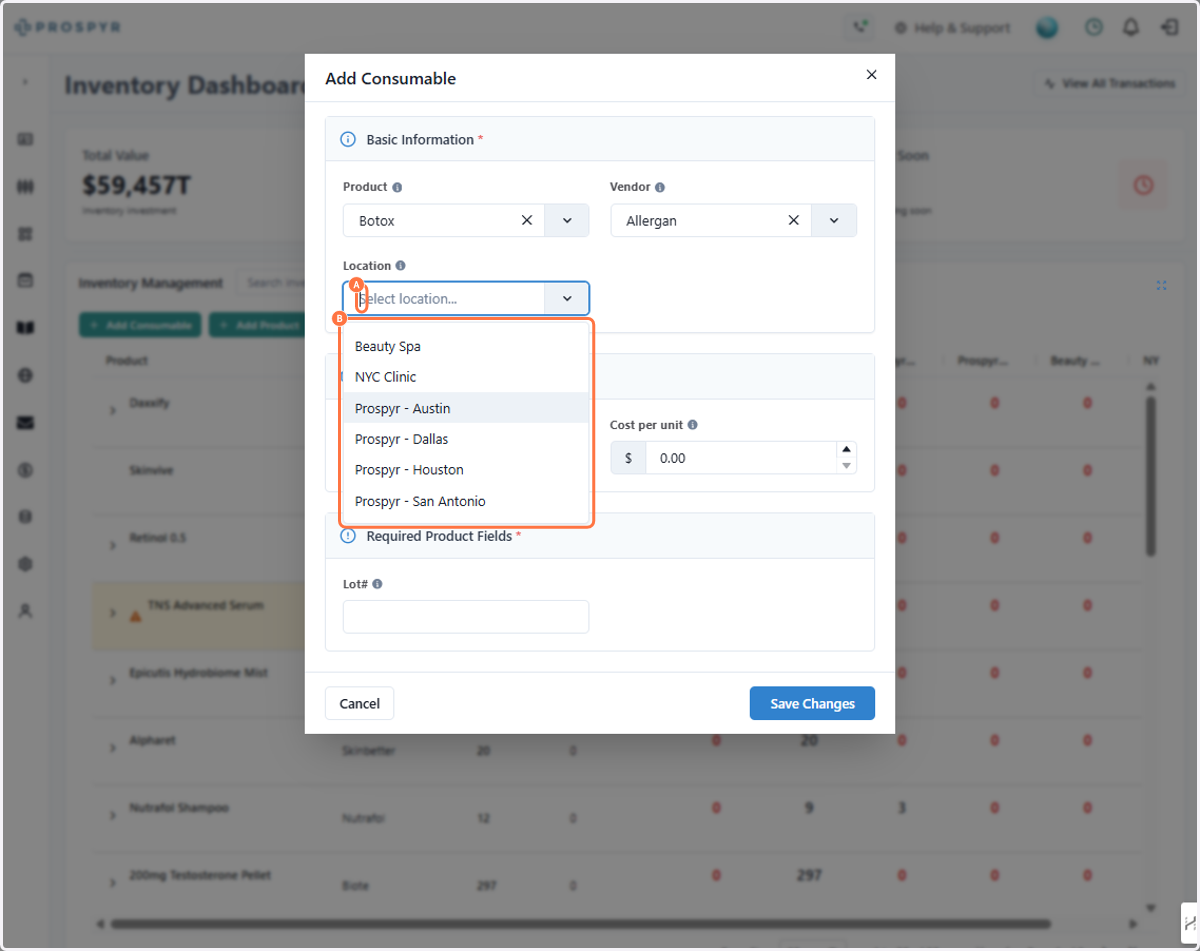This screenshot has width=1200, height=951.
Task: Click the Add Product button behind the dialog
Action: pos(256,326)
